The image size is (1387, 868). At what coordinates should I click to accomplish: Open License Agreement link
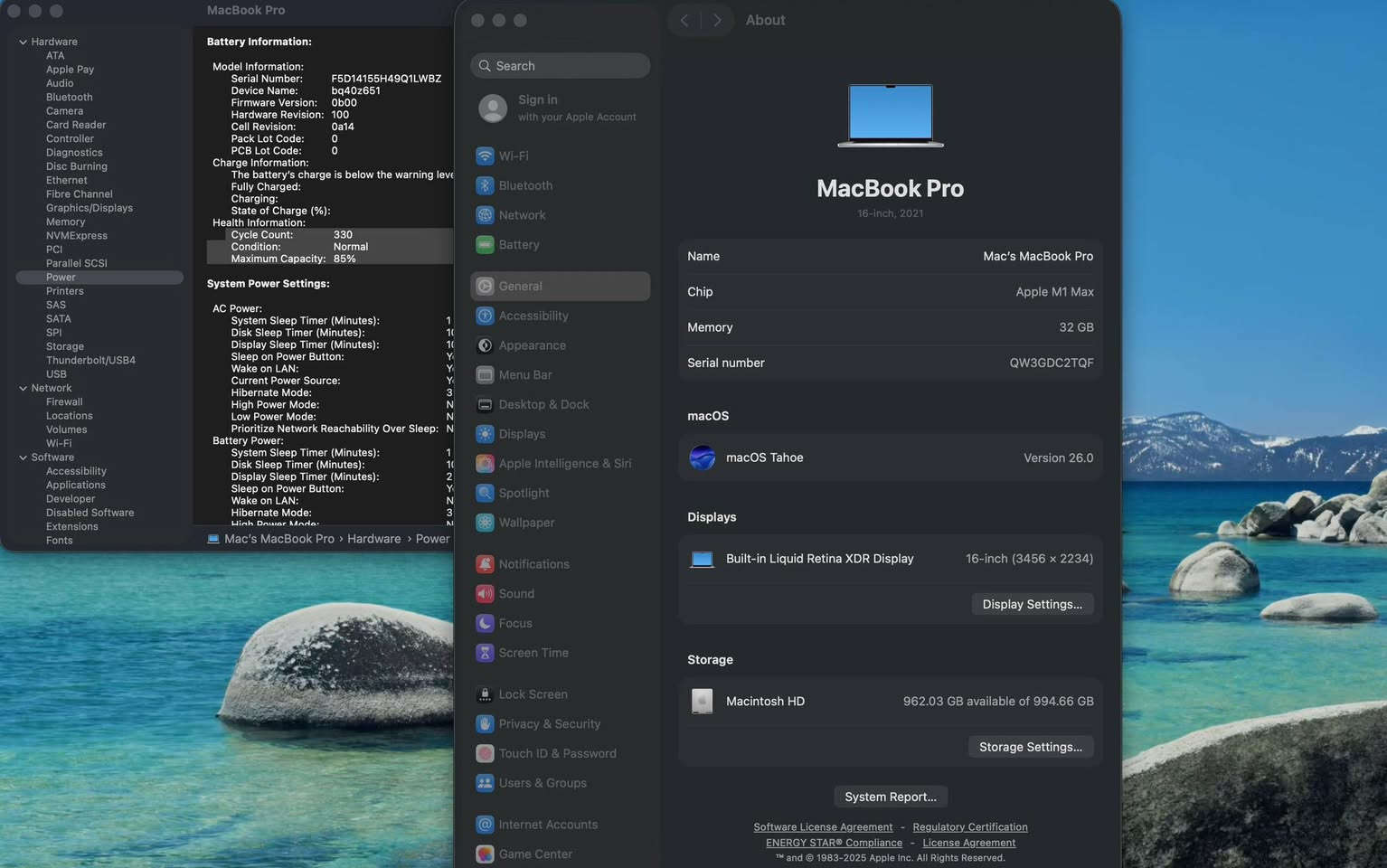click(969, 843)
